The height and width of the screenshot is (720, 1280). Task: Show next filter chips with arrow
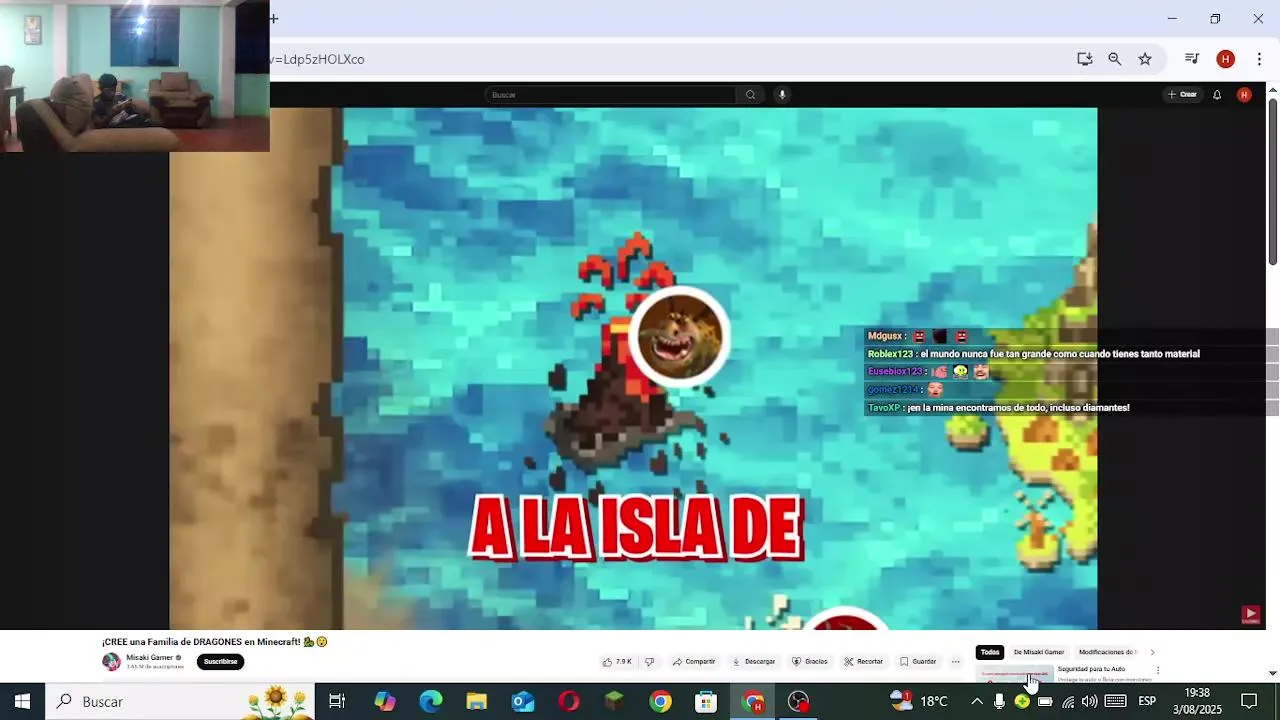(1152, 652)
